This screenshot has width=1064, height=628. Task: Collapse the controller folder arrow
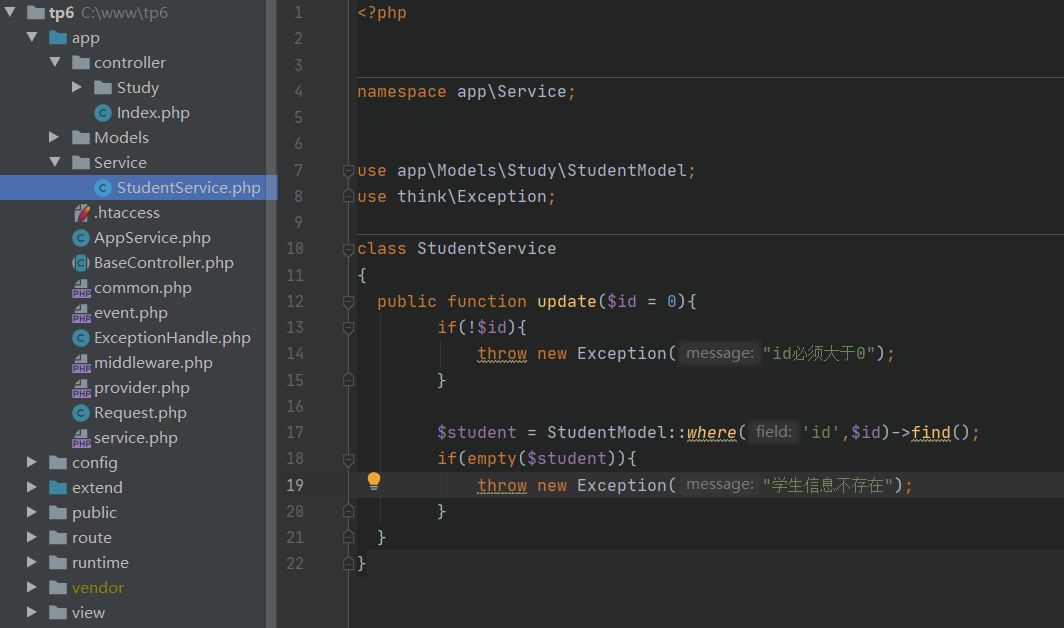click(55, 62)
